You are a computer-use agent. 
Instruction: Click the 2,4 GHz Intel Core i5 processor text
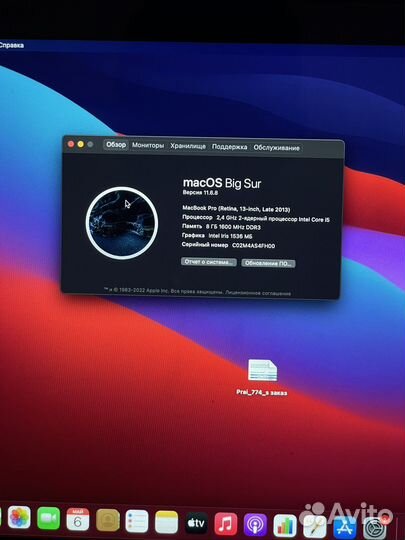coord(273,219)
